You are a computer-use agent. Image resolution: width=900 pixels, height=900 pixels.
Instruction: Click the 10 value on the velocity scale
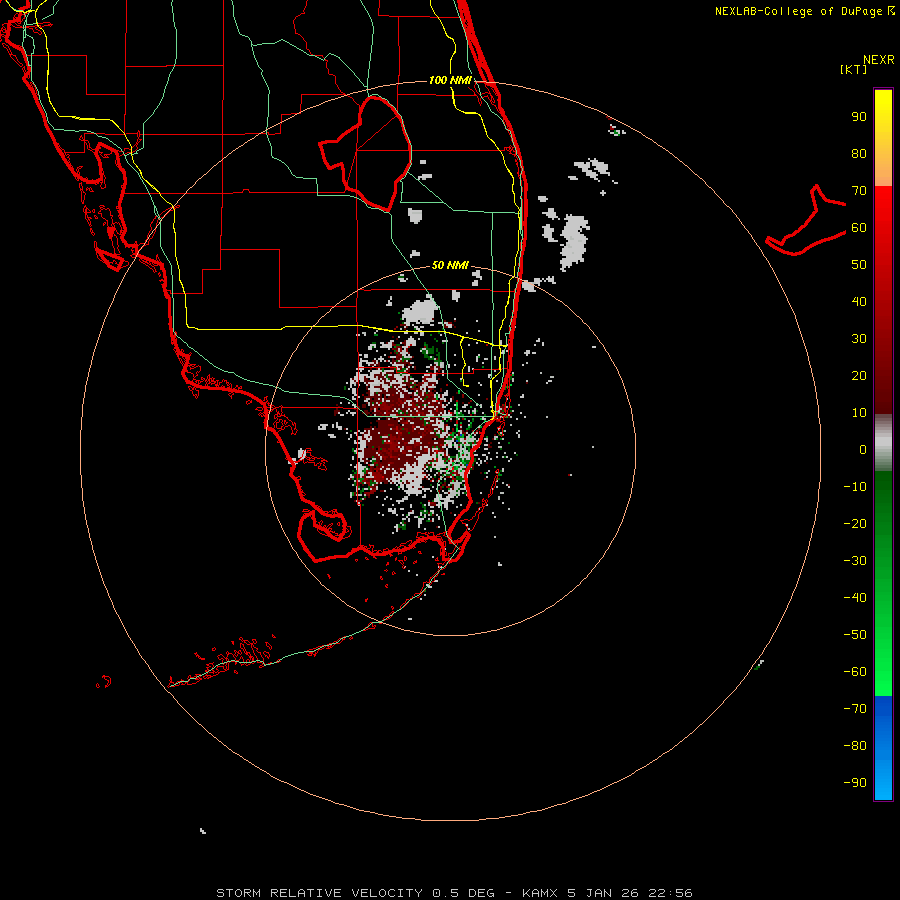pos(859,413)
